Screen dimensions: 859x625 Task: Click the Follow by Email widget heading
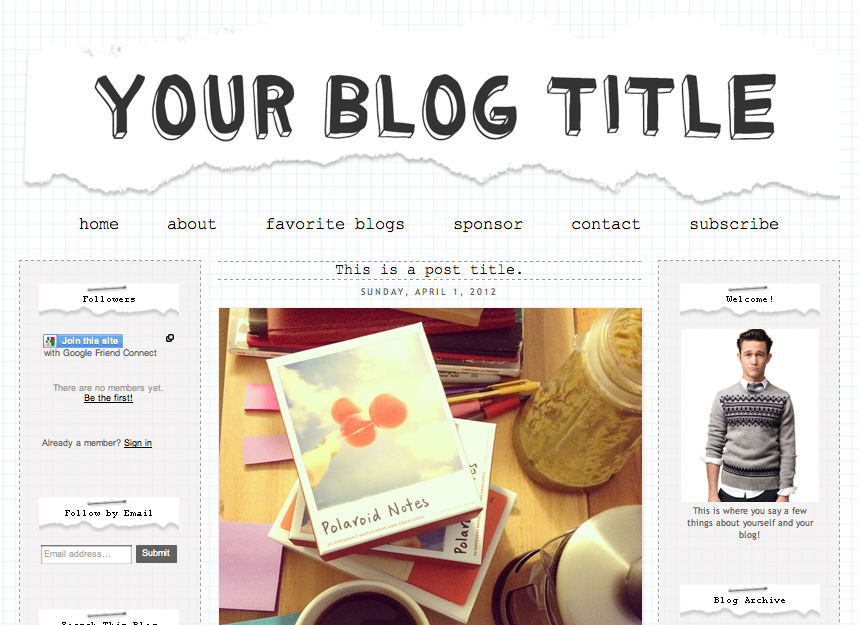tap(108, 513)
